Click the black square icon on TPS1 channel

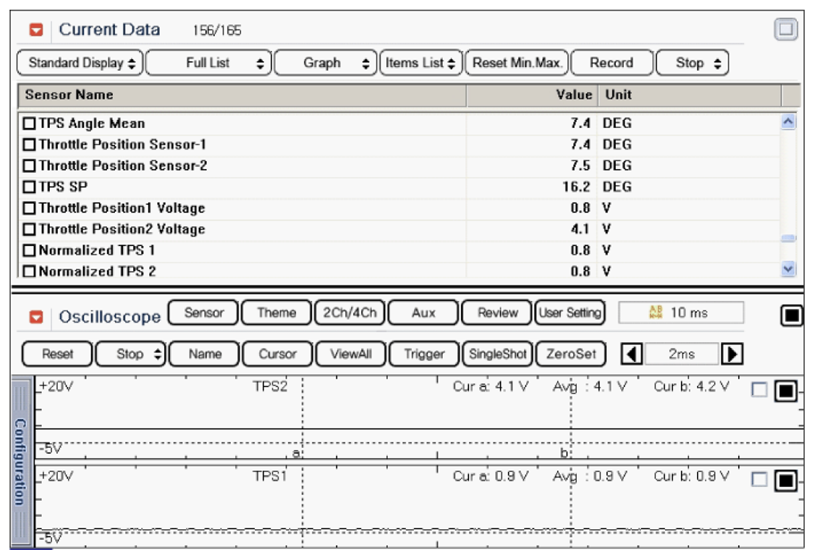coord(785,481)
